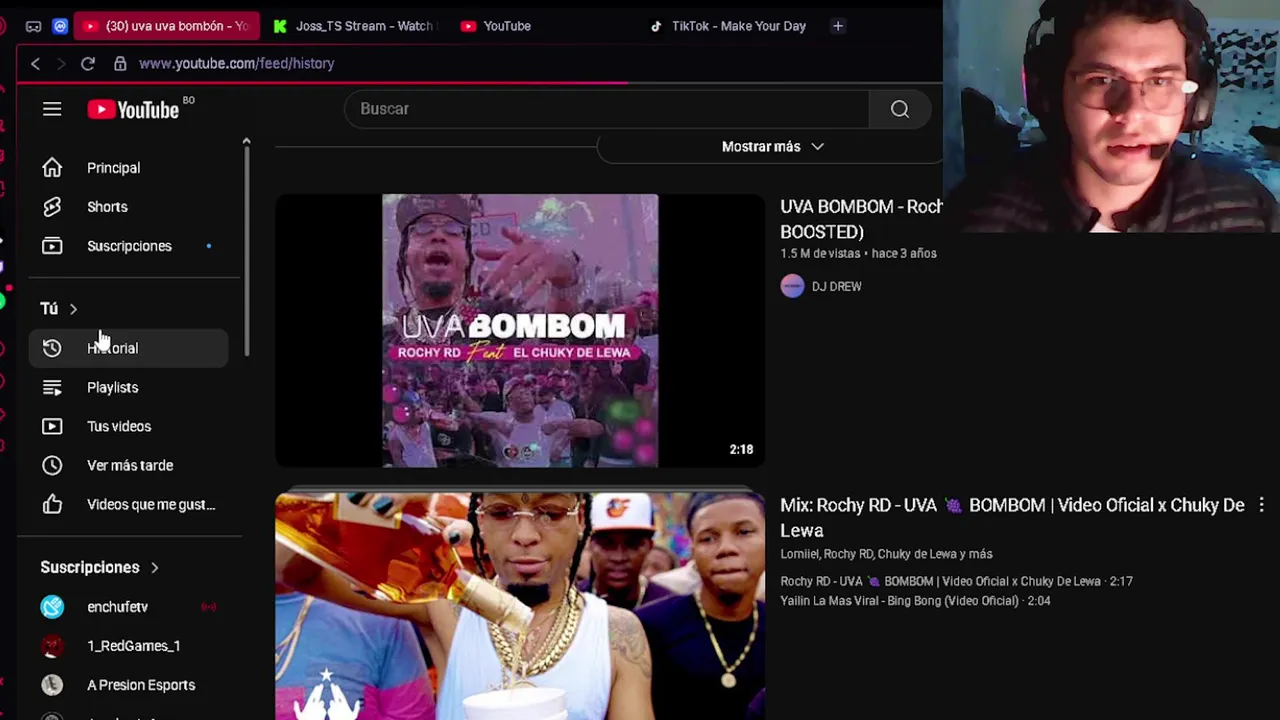Click Rochy RD - UVA BOMBOM 2:17 entry
This screenshot has width=1280, height=720.
point(956,581)
